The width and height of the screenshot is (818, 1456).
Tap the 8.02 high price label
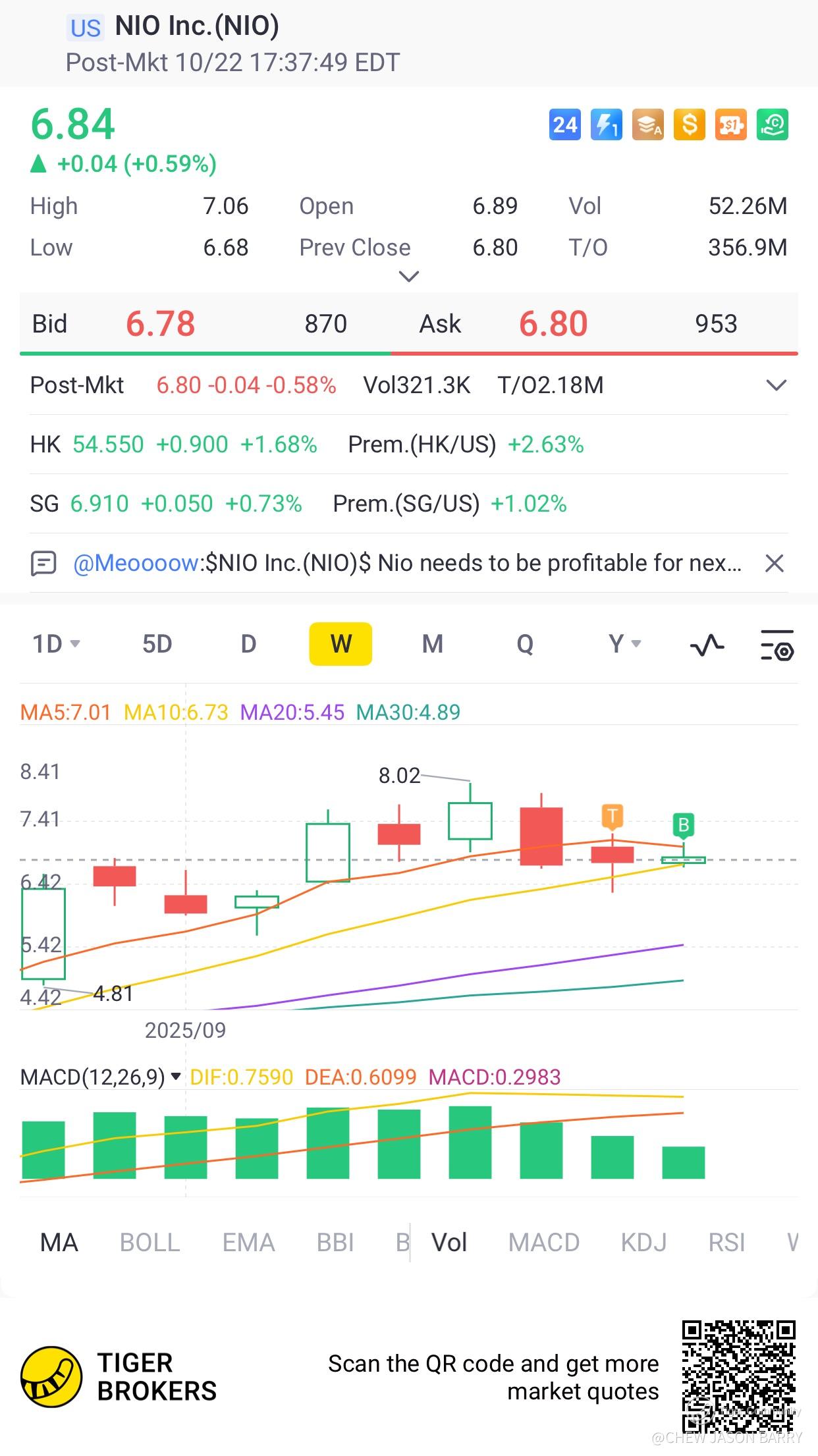tap(399, 776)
